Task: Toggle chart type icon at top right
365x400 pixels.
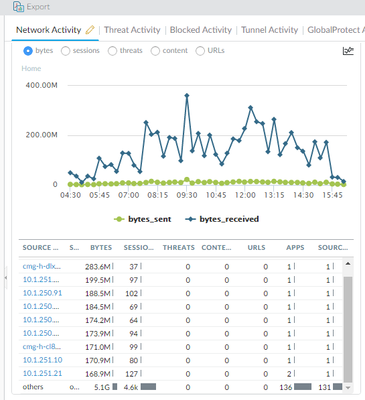Action: click(x=348, y=51)
